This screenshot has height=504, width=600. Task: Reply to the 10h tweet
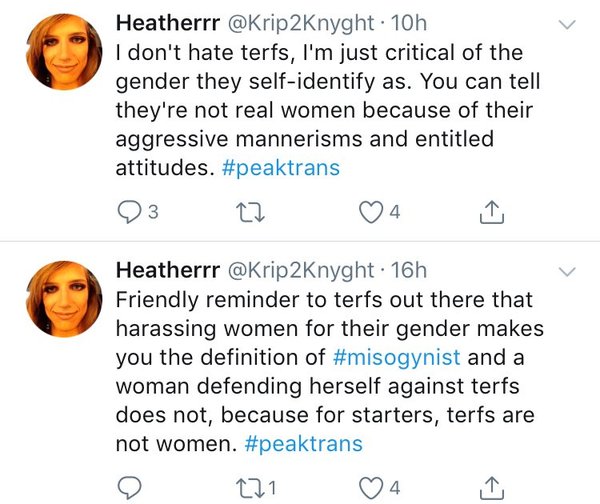coord(130,212)
